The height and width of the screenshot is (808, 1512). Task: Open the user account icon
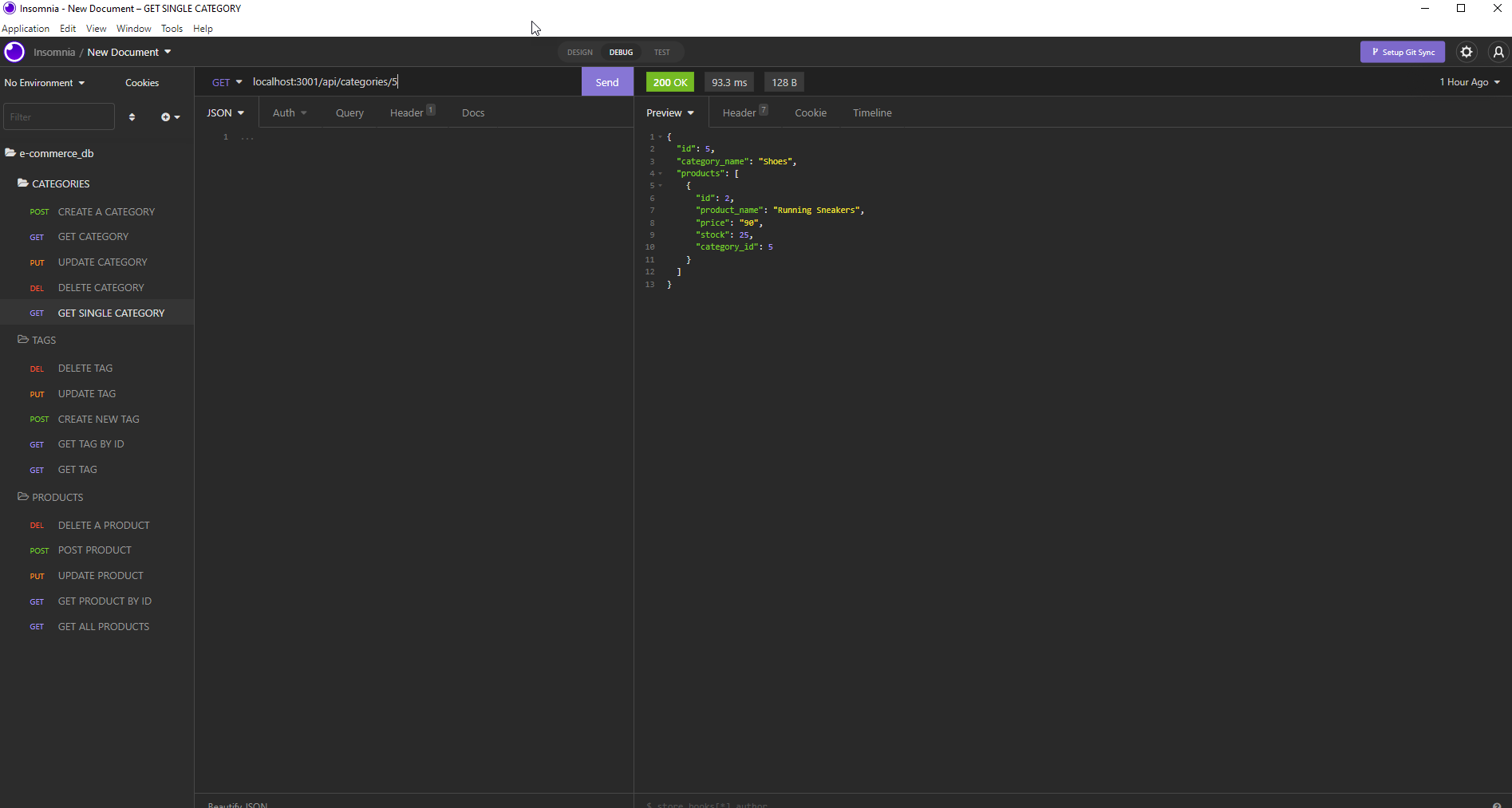[x=1498, y=52]
